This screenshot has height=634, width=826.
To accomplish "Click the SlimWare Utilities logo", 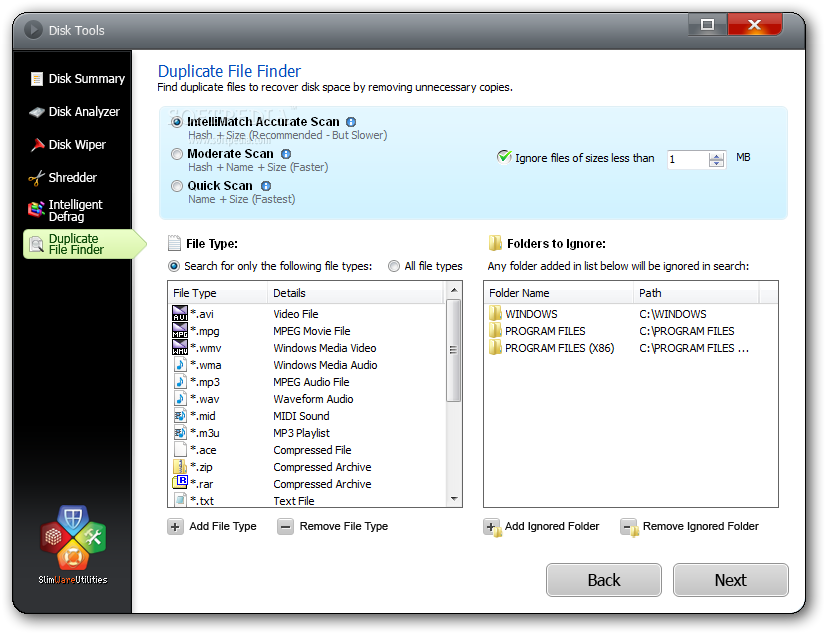I will point(73,545).
